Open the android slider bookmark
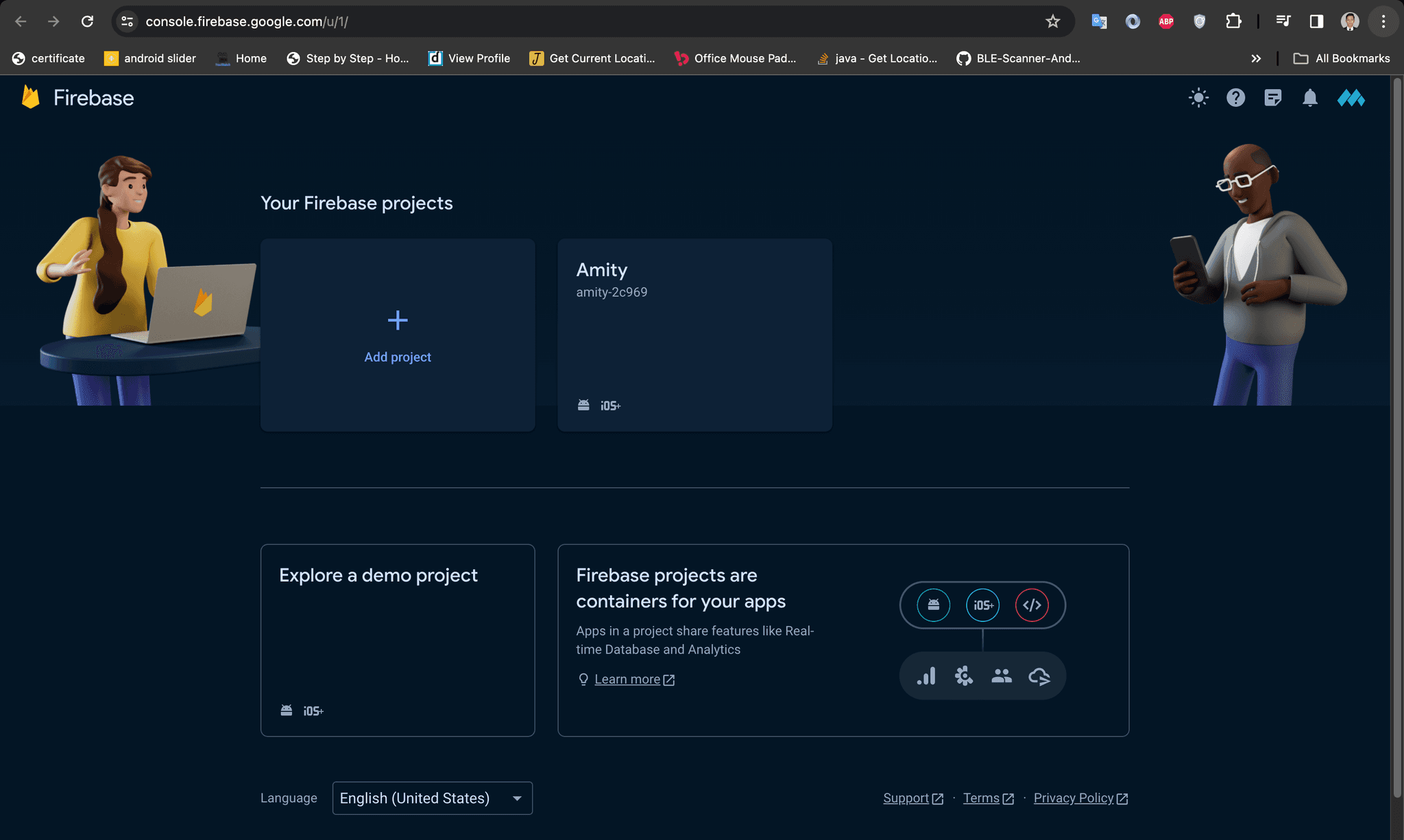 pos(150,58)
